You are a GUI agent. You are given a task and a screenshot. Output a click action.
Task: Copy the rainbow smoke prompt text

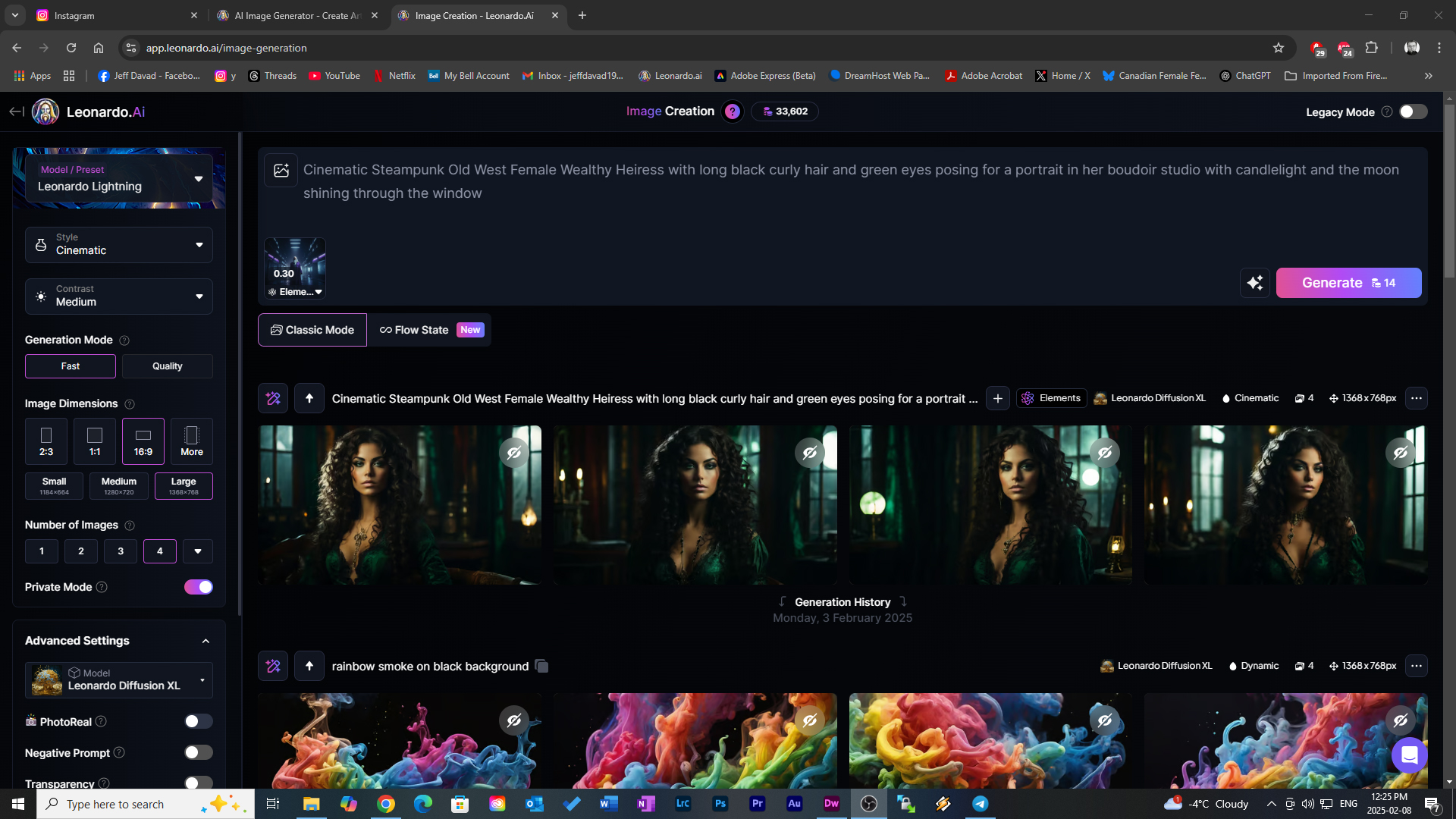click(x=541, y=666)
